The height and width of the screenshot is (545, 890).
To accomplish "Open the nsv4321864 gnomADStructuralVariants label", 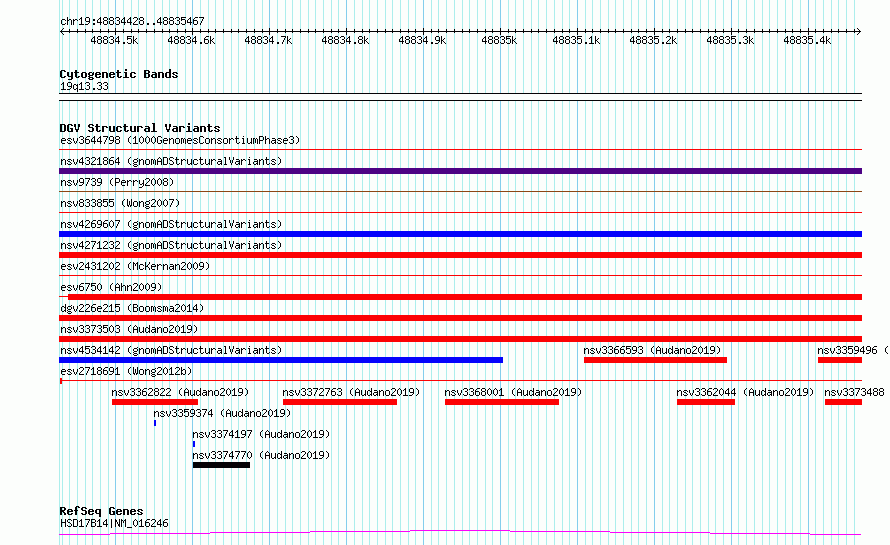I will click(171, 161).
